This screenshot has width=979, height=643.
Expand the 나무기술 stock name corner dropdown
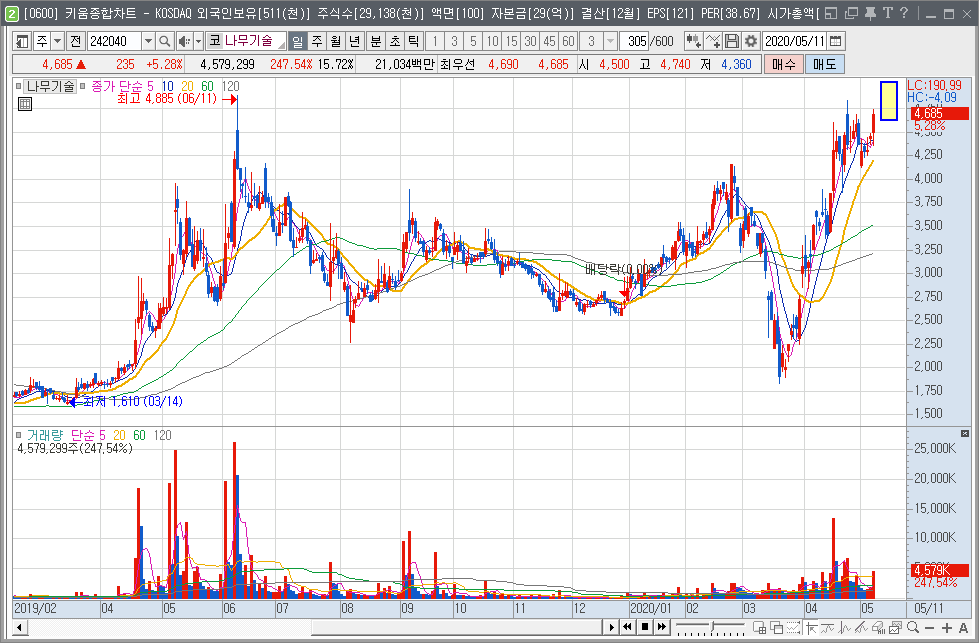[x=282, y=45]
